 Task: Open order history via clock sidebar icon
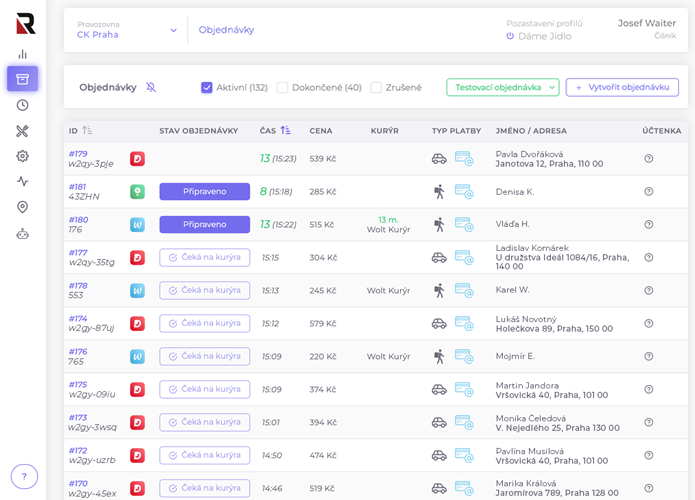(22, 105)
